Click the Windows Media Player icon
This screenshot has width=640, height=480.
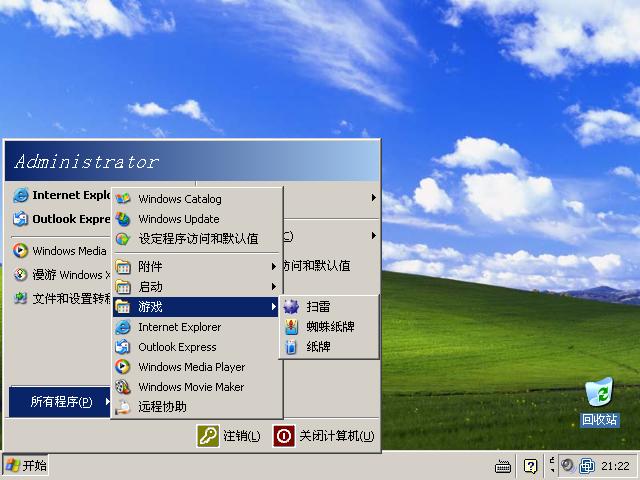click(x=122, y=367)
